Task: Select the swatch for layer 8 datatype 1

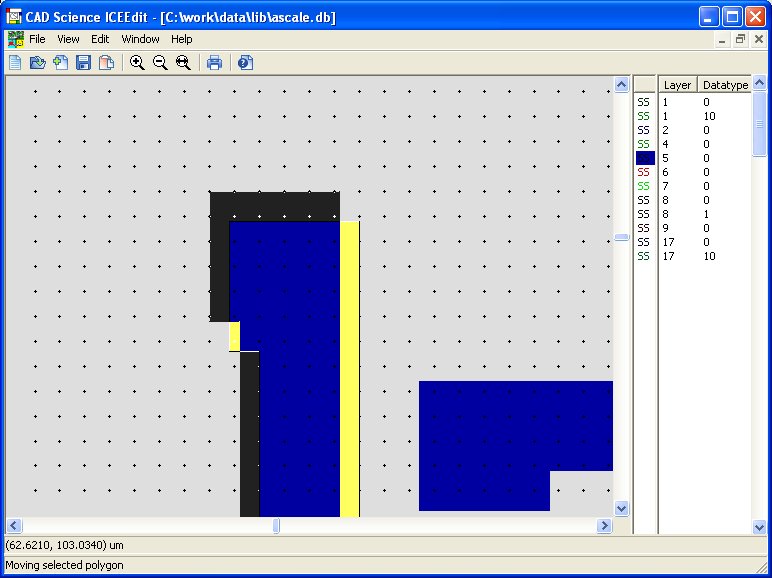Action: 644,214
